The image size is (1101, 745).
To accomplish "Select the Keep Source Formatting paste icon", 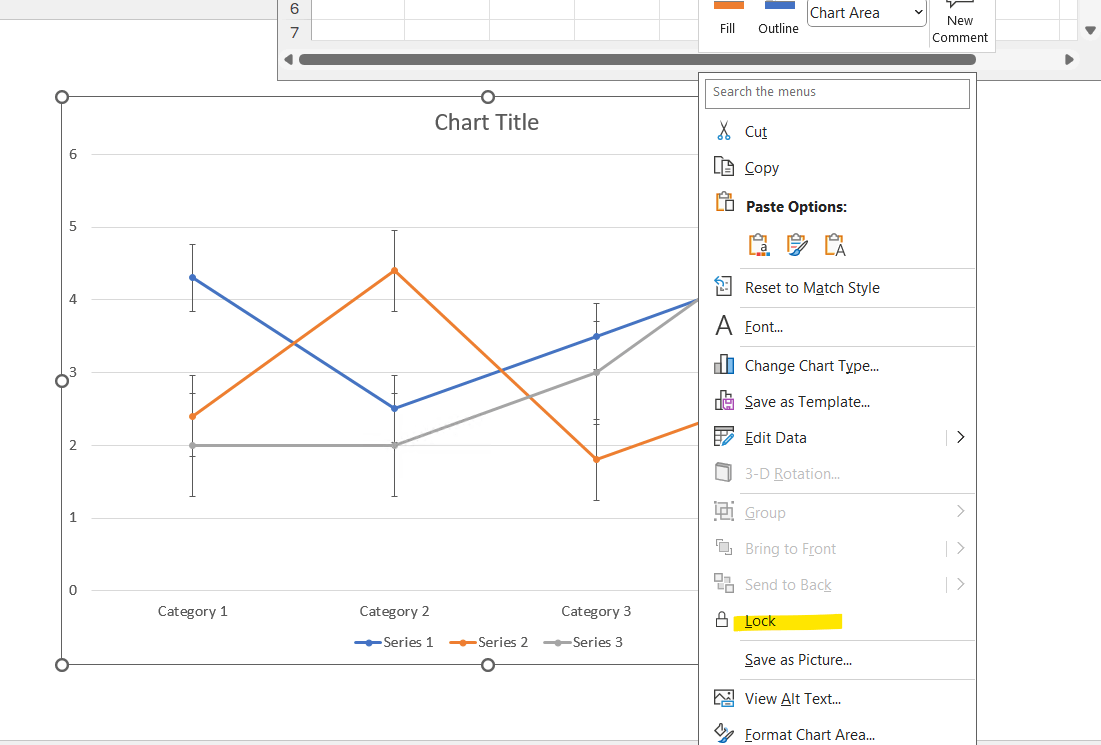I will (796, 243).
